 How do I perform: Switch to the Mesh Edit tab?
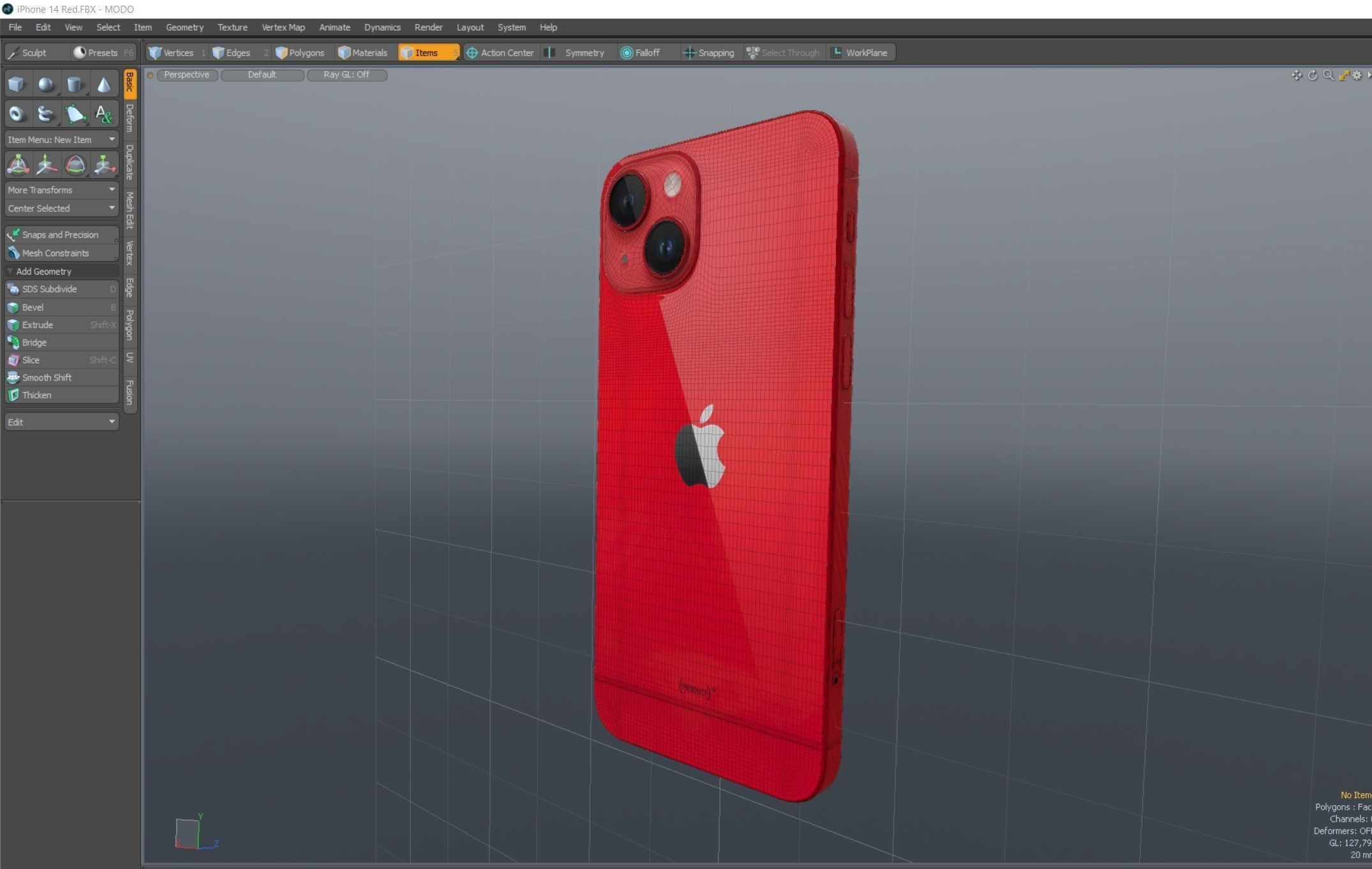click(130, 210)
